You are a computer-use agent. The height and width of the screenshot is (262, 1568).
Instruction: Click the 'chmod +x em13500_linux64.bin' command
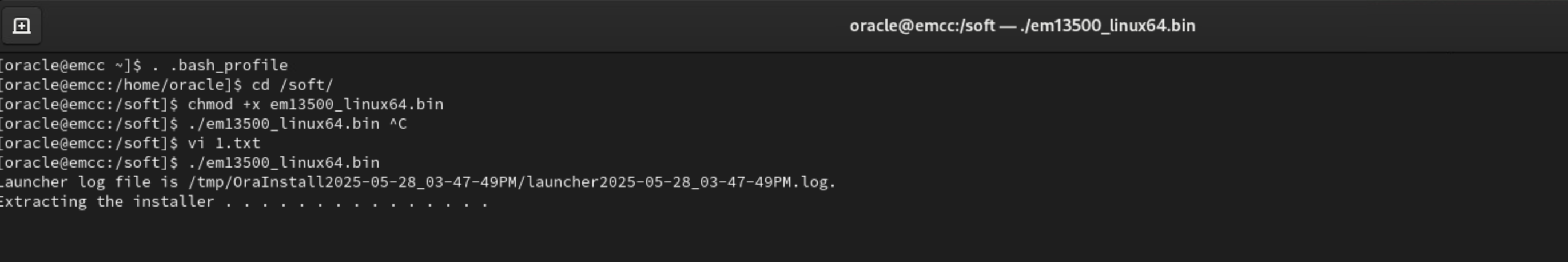(315, 104)
